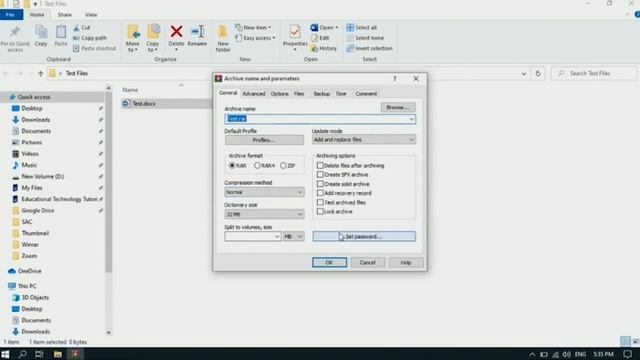Click Copy path in Clipboard group

90,38
